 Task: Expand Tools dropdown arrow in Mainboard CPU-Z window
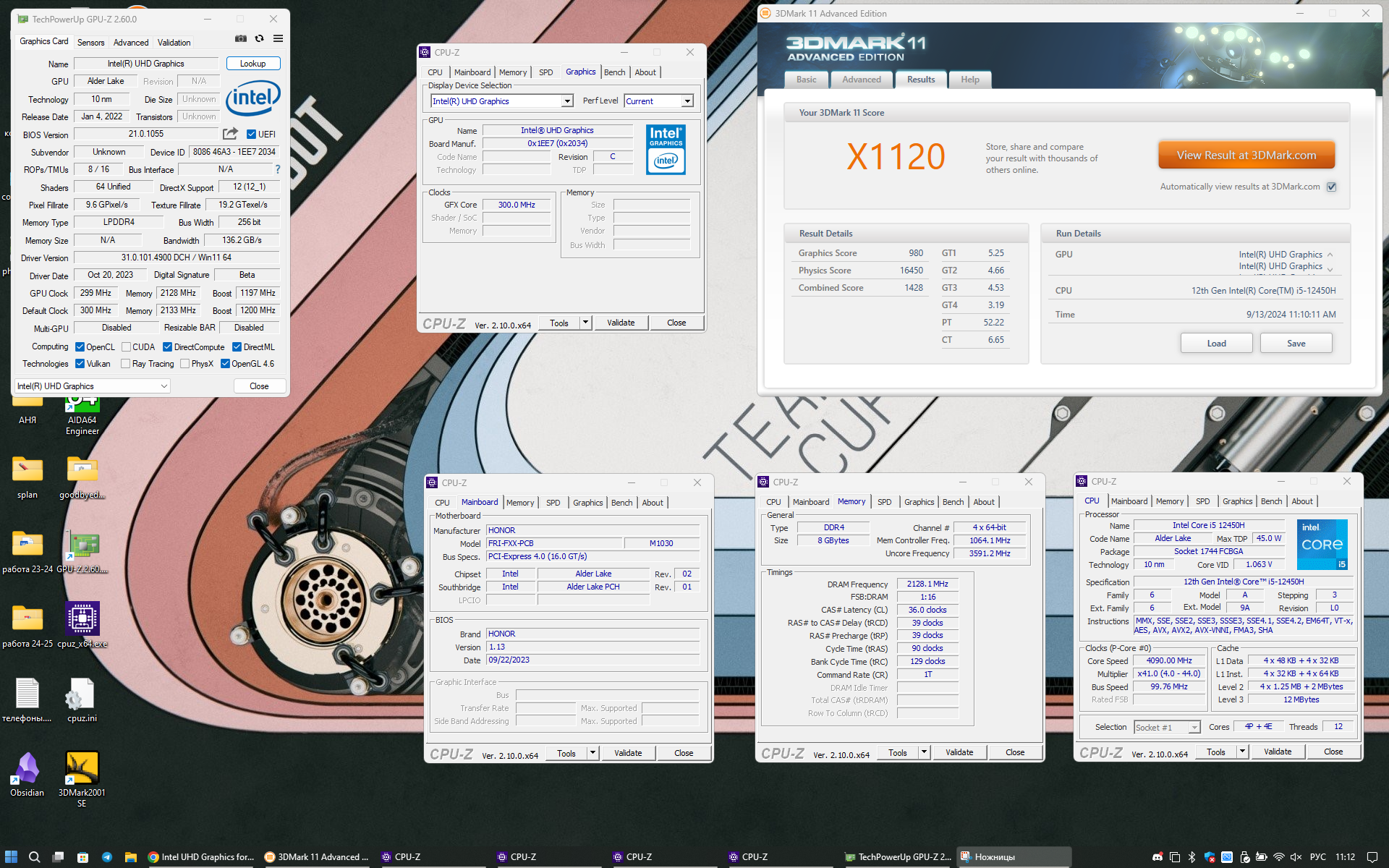[x=592, y=753]
